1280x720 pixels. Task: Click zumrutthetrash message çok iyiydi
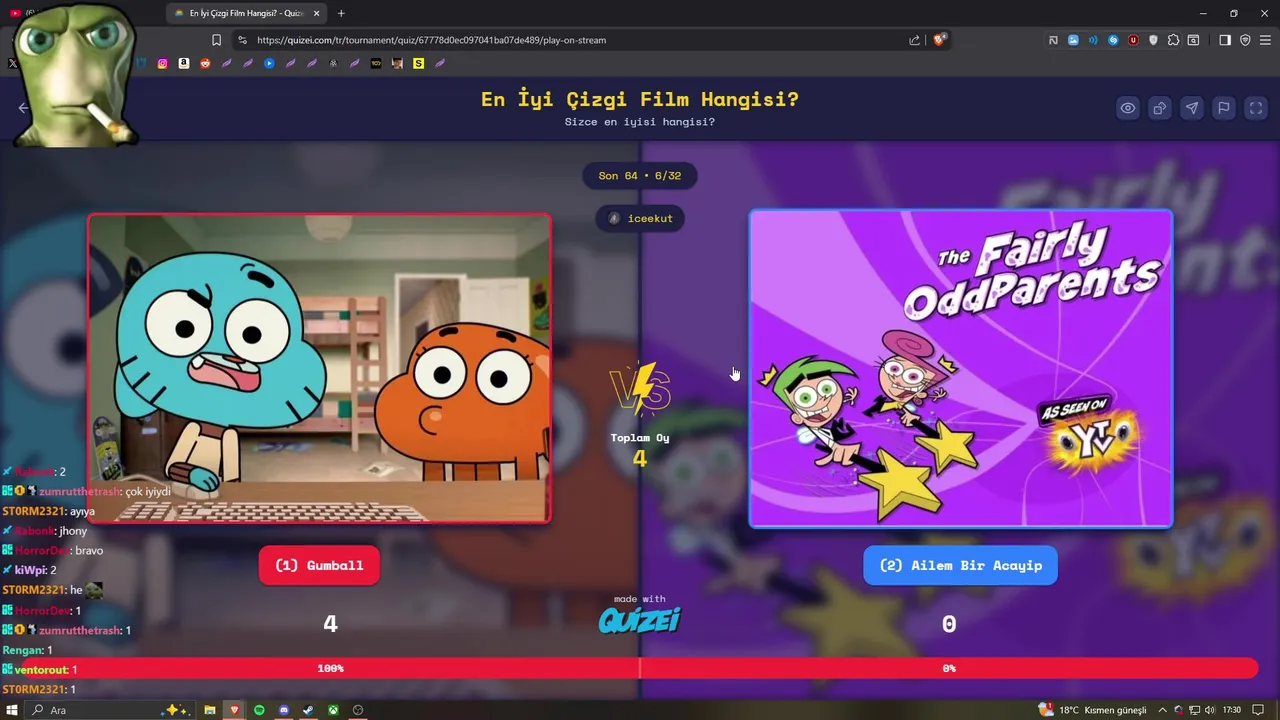coord(148,491)
